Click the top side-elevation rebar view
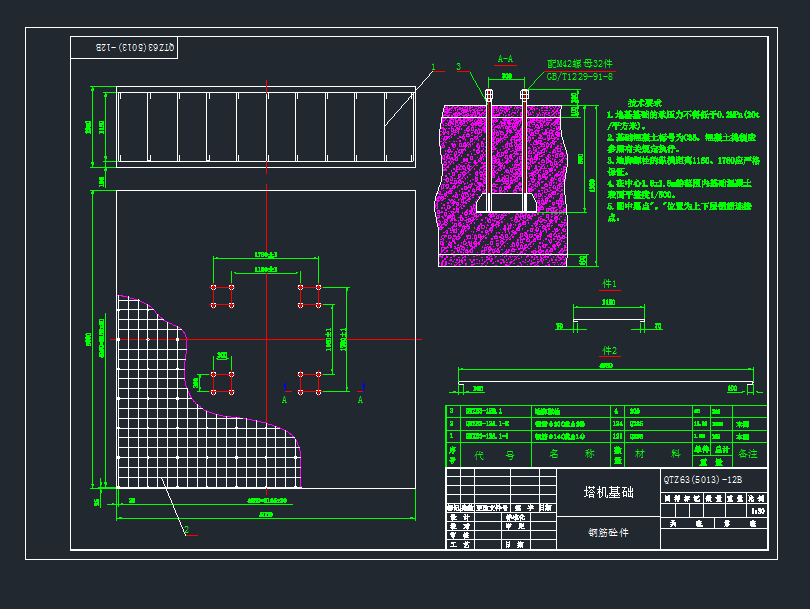Screen dimensions: 810x609 pyautogui.click(x=265, y=125)
